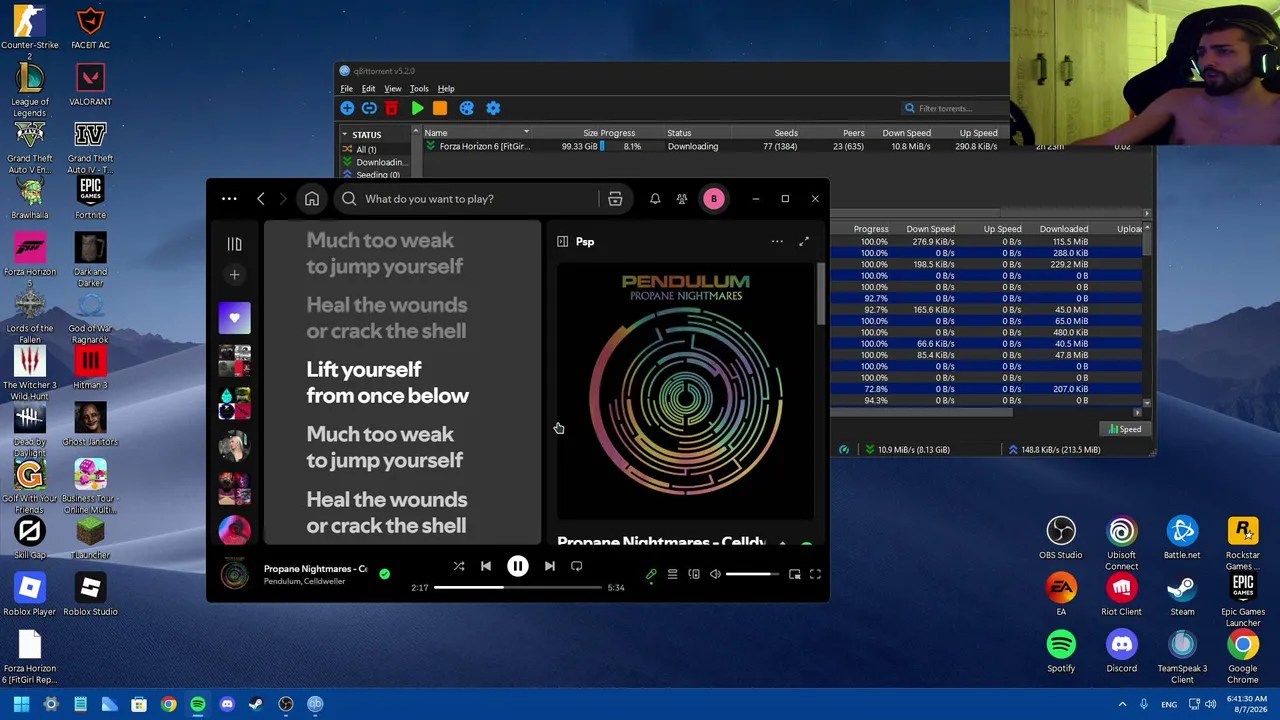Screen dimensions: 1280x720
Task: Open qBittorrent View menu
Action: (x=393, y=89)
